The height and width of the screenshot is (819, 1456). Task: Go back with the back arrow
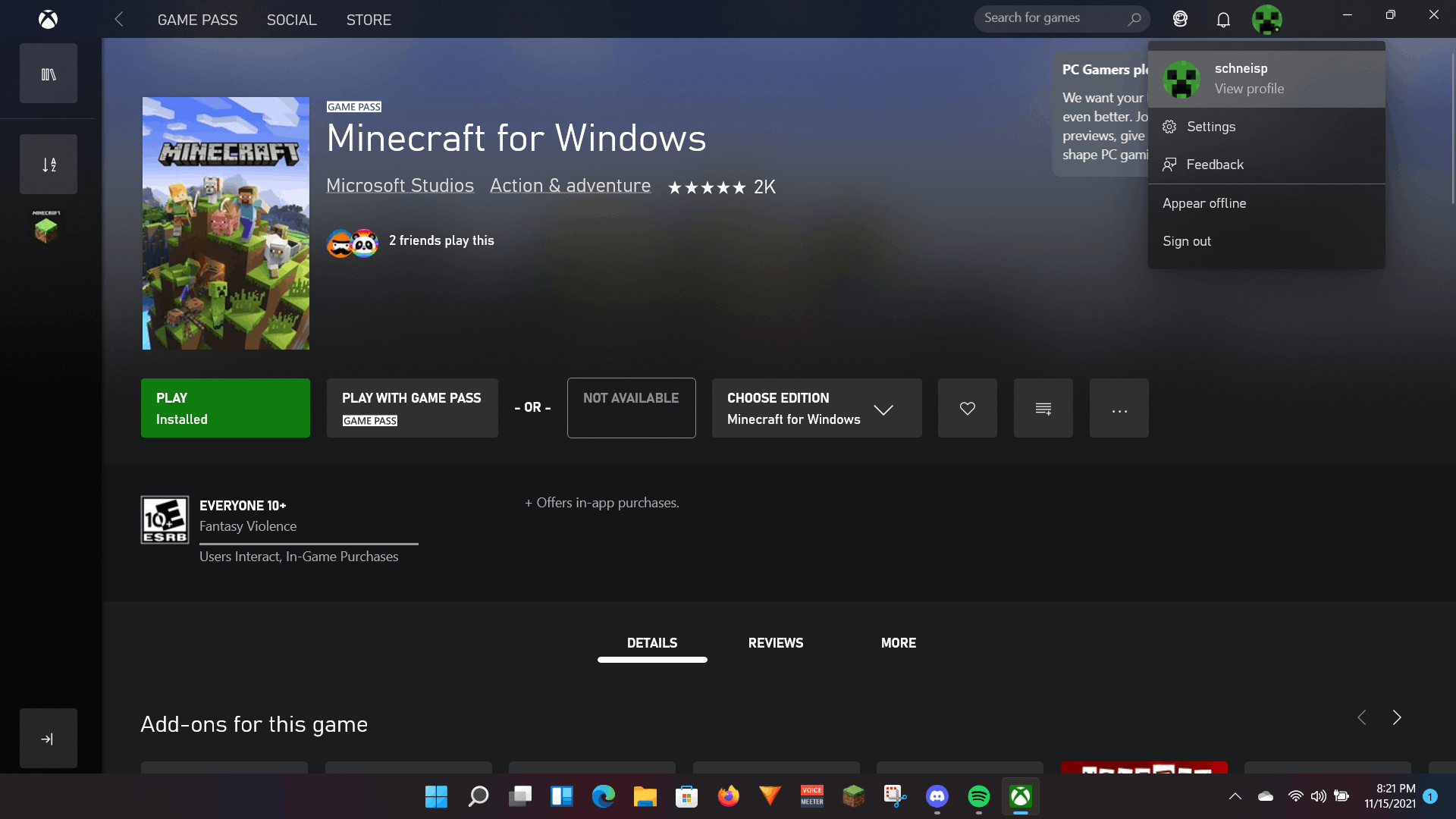point(118,19)
